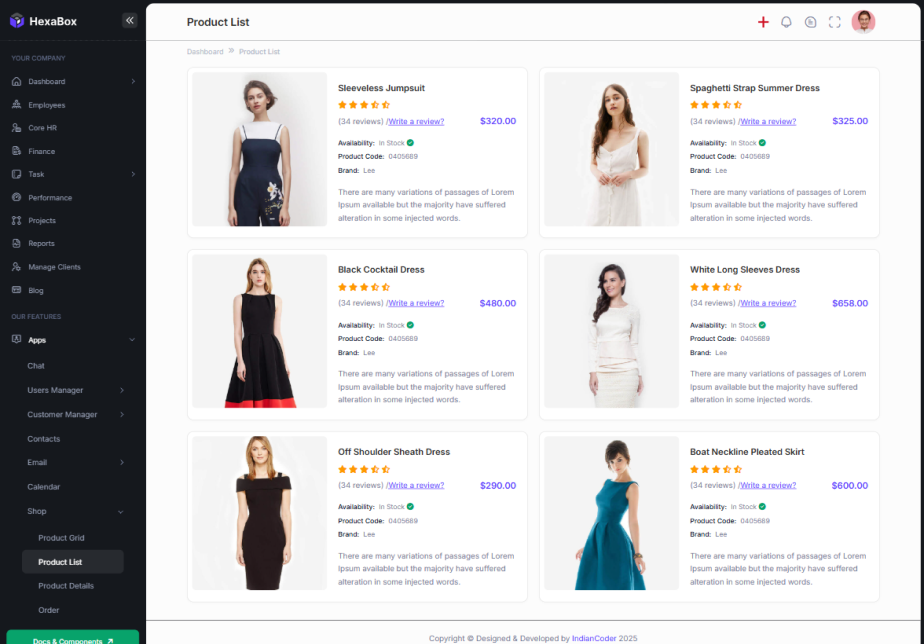Expand the Email submenu
Viewport: 924px width, 644px height.
click(122, 462)
